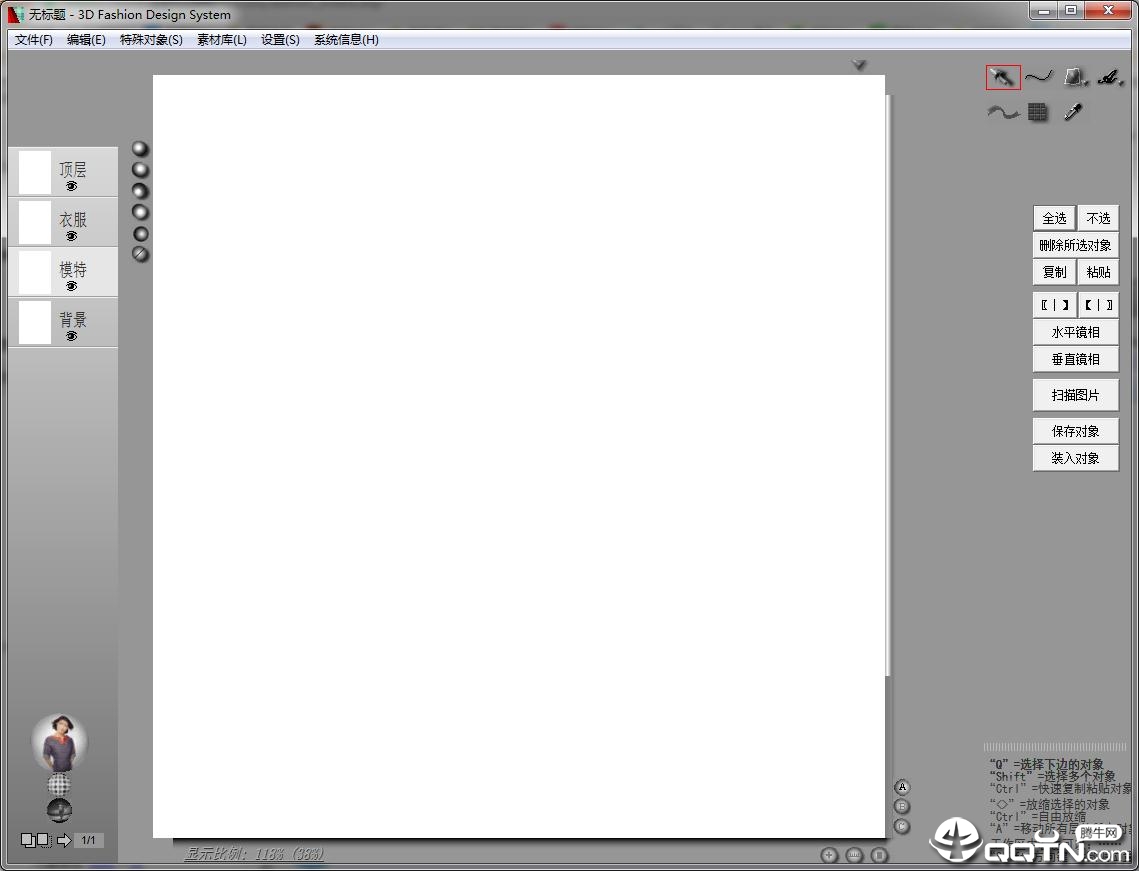Click the round page fit button
1139x871 pixels.
pos(880,856)
